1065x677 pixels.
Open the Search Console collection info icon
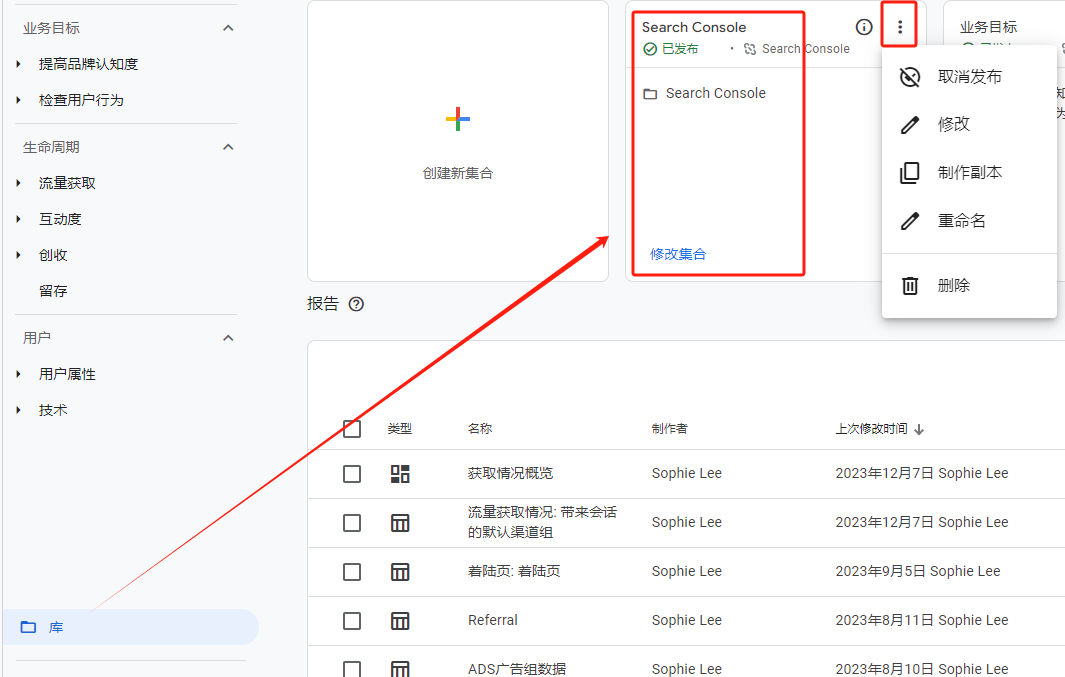pyautogui.click(x=864, y=27)
